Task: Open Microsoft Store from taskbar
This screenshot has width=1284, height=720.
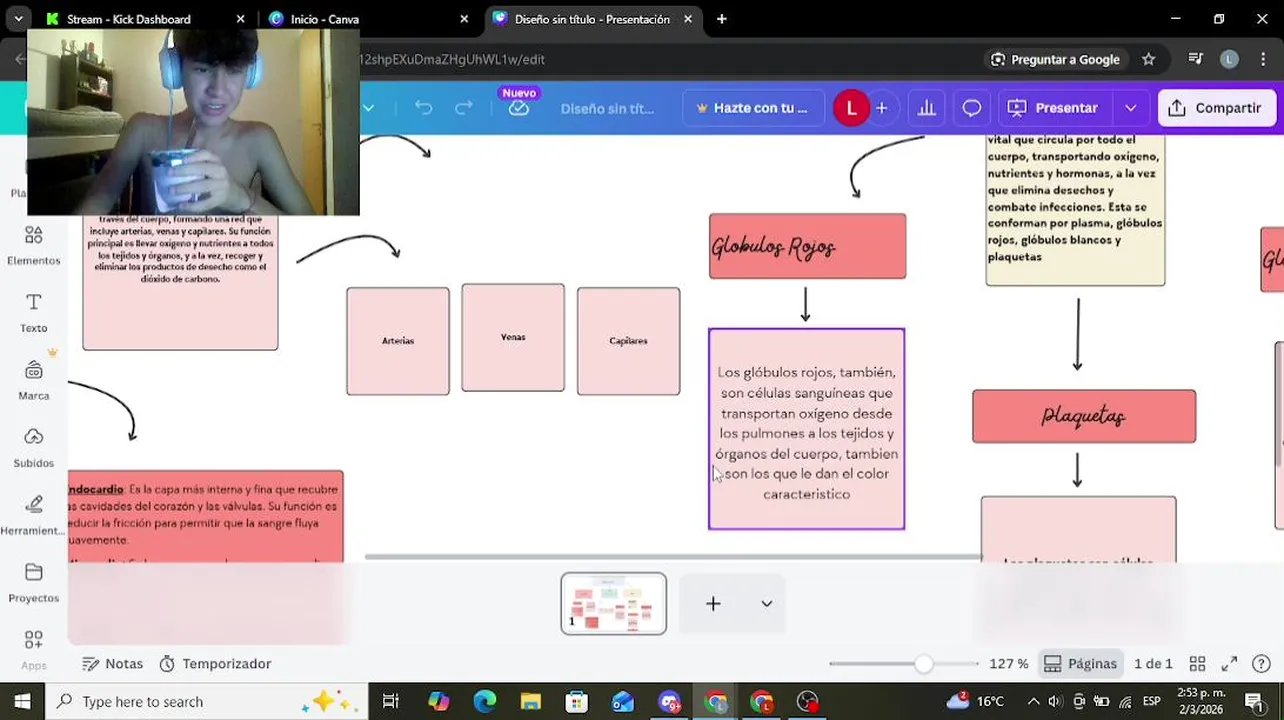Action: click(x=576, y=701)
